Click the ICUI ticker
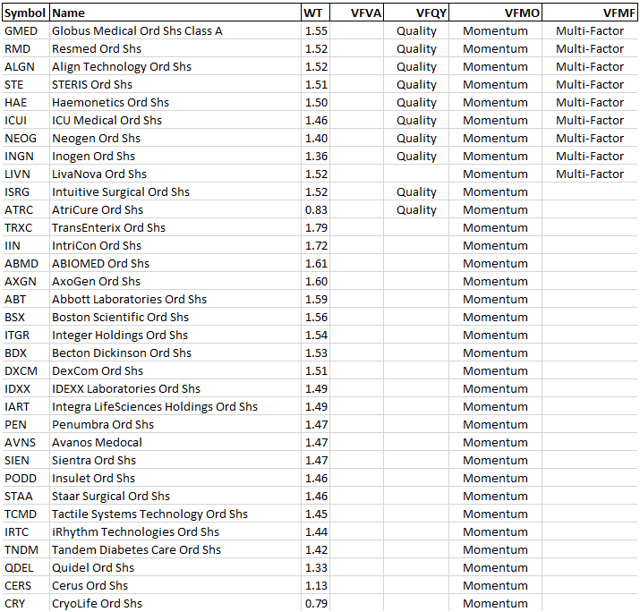This screenshot has width=640, height=612. click(x=25, y=121)
